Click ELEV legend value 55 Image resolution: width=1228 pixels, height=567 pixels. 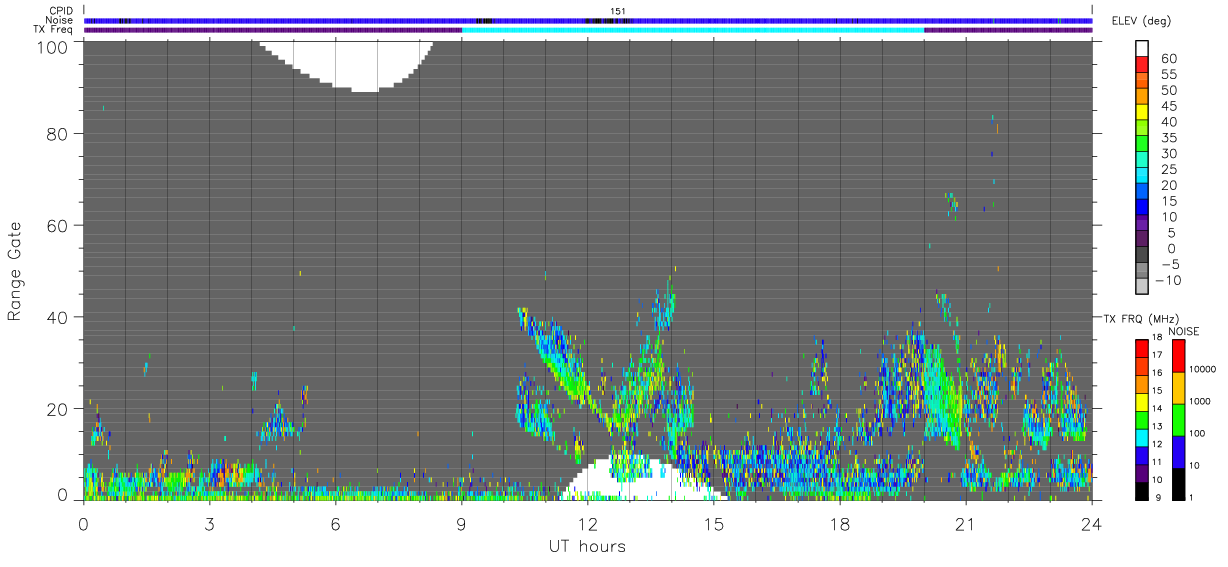(x=1167, y=73)
